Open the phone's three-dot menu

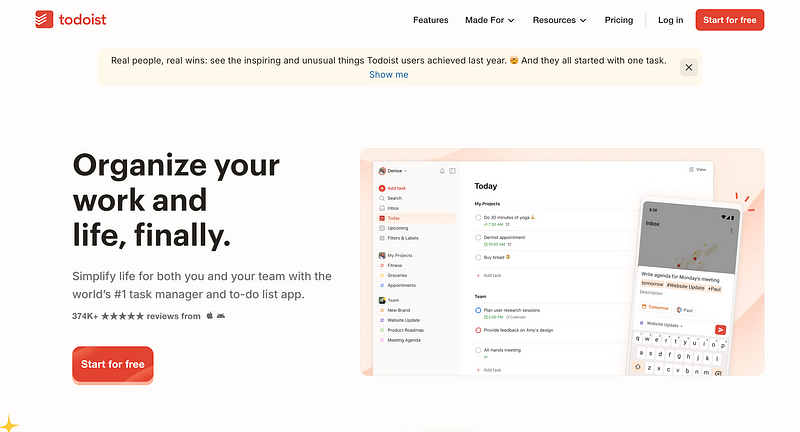731,231
